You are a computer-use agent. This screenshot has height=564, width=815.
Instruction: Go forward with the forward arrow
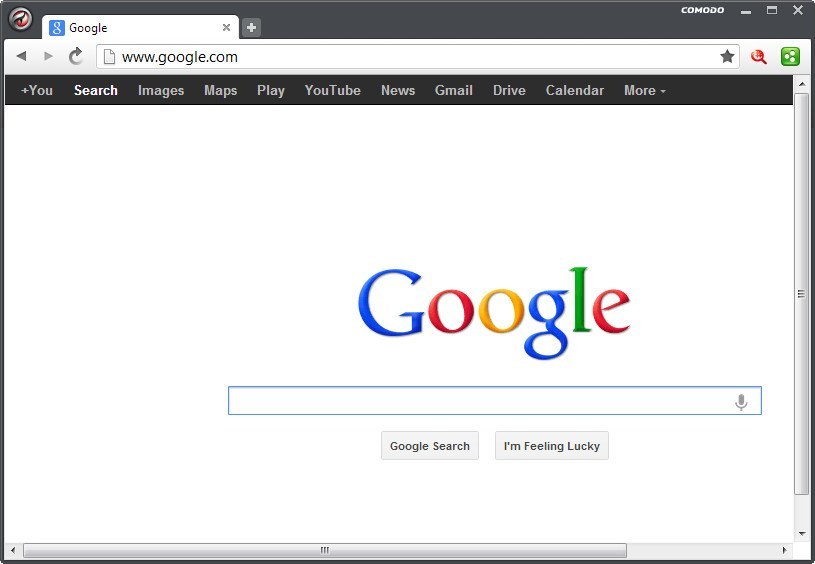coord(48,56)
